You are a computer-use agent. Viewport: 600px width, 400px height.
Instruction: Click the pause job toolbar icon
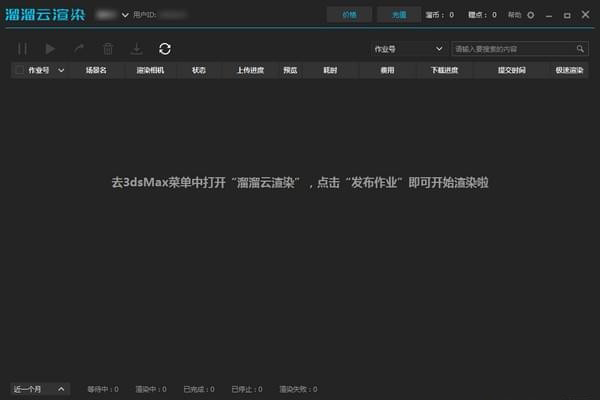(x=22, y=49)
